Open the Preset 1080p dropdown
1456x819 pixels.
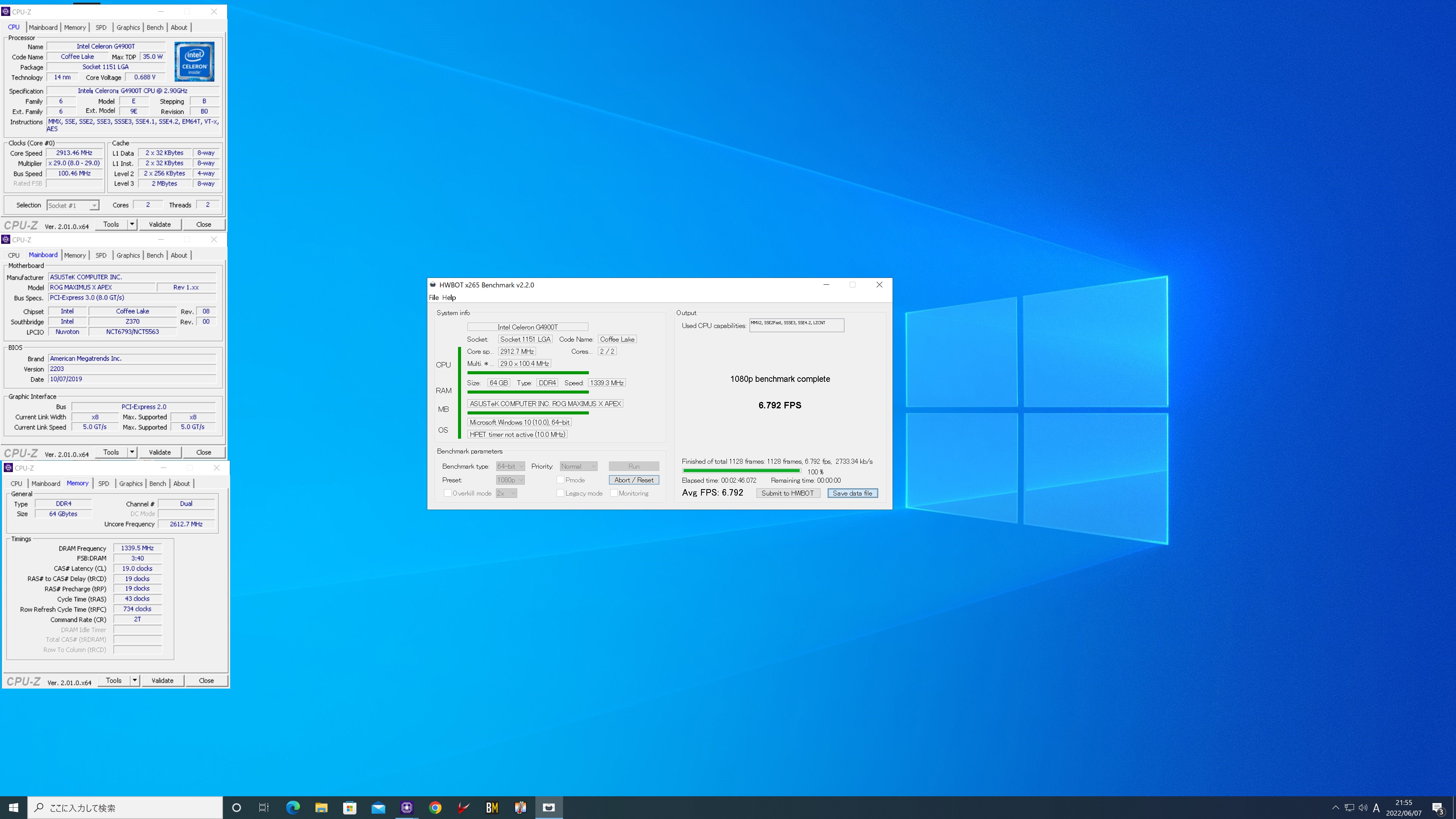click(510, 480)
